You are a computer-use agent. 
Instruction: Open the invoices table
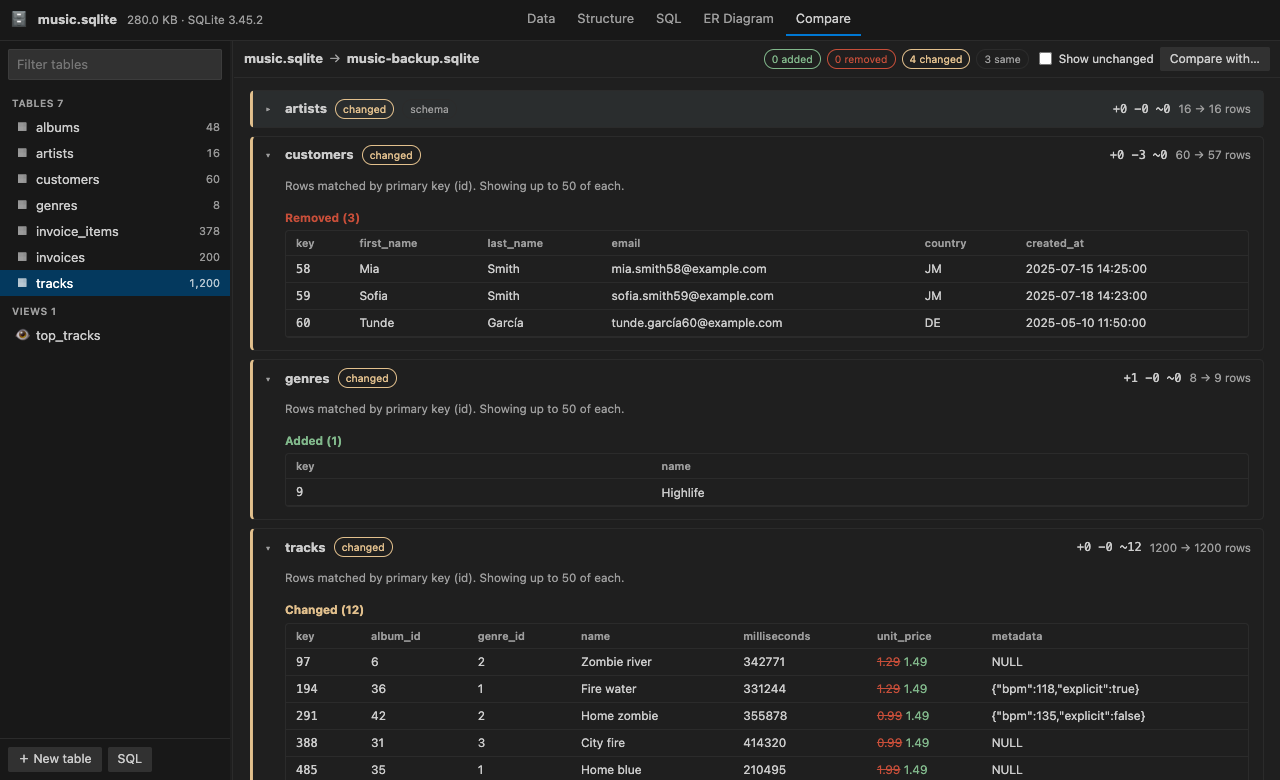(x=115, y=257)
